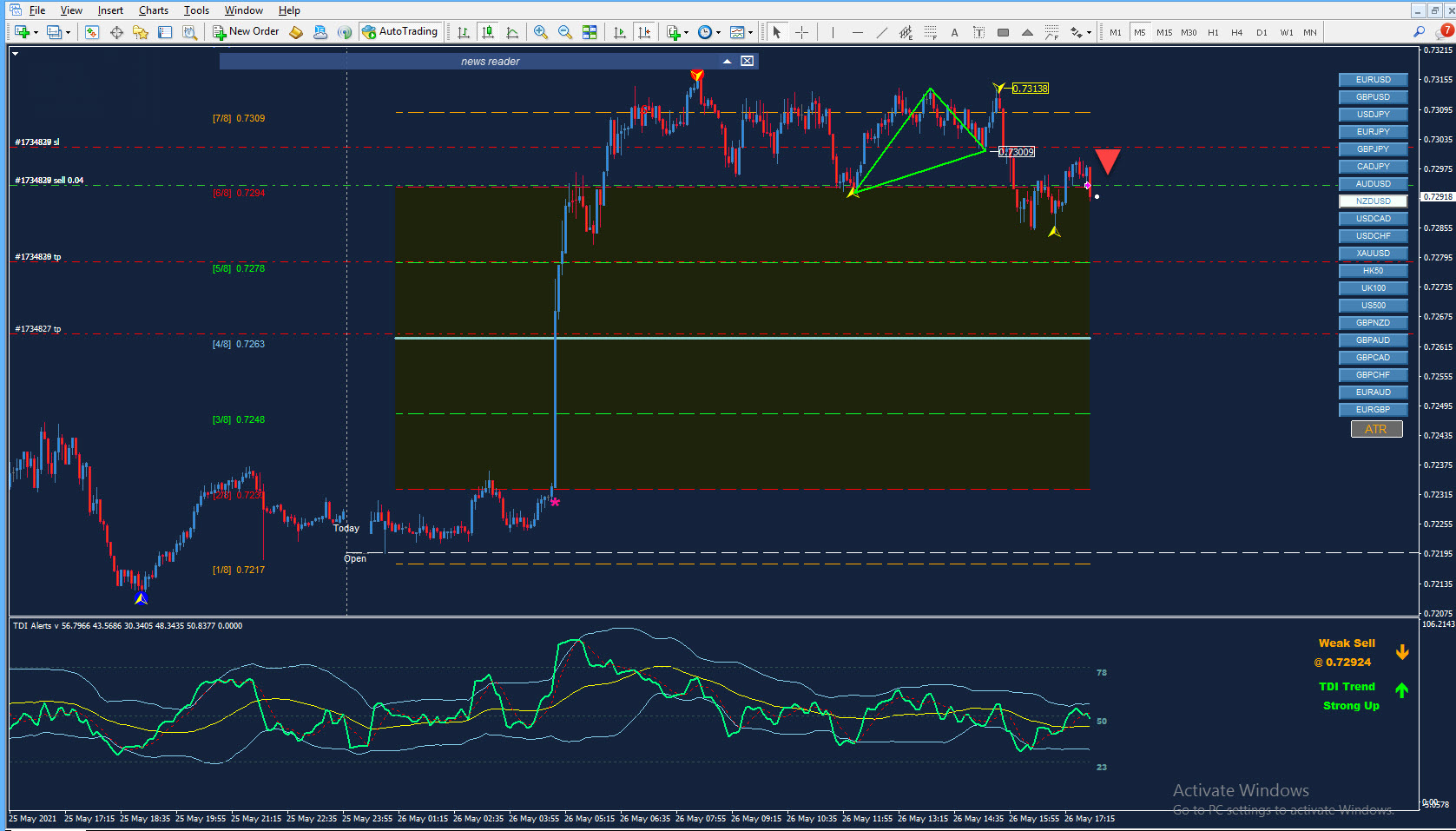1456x831 pixels.
Task: Load the XAUUSD symbol button
Action: click(1373, 254)
